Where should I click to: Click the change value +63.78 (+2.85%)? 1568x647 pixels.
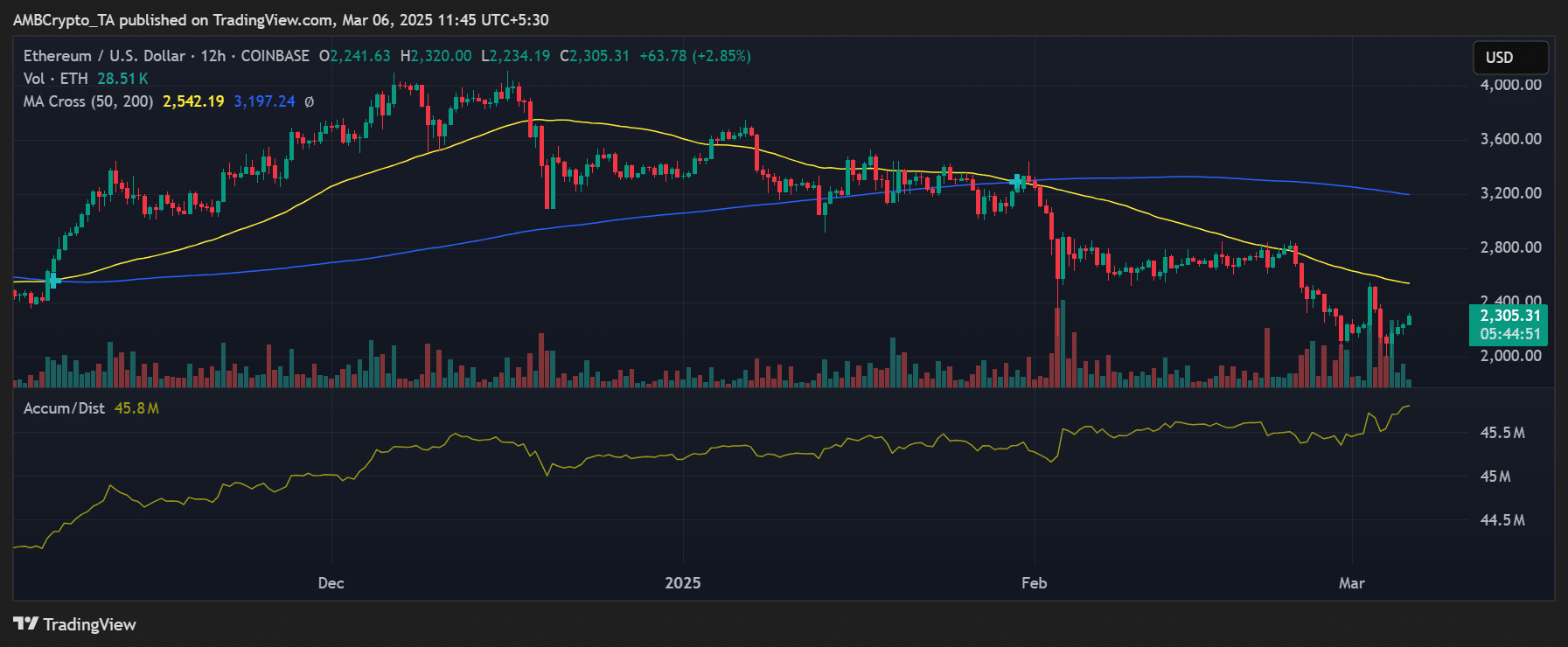point(695,56)
